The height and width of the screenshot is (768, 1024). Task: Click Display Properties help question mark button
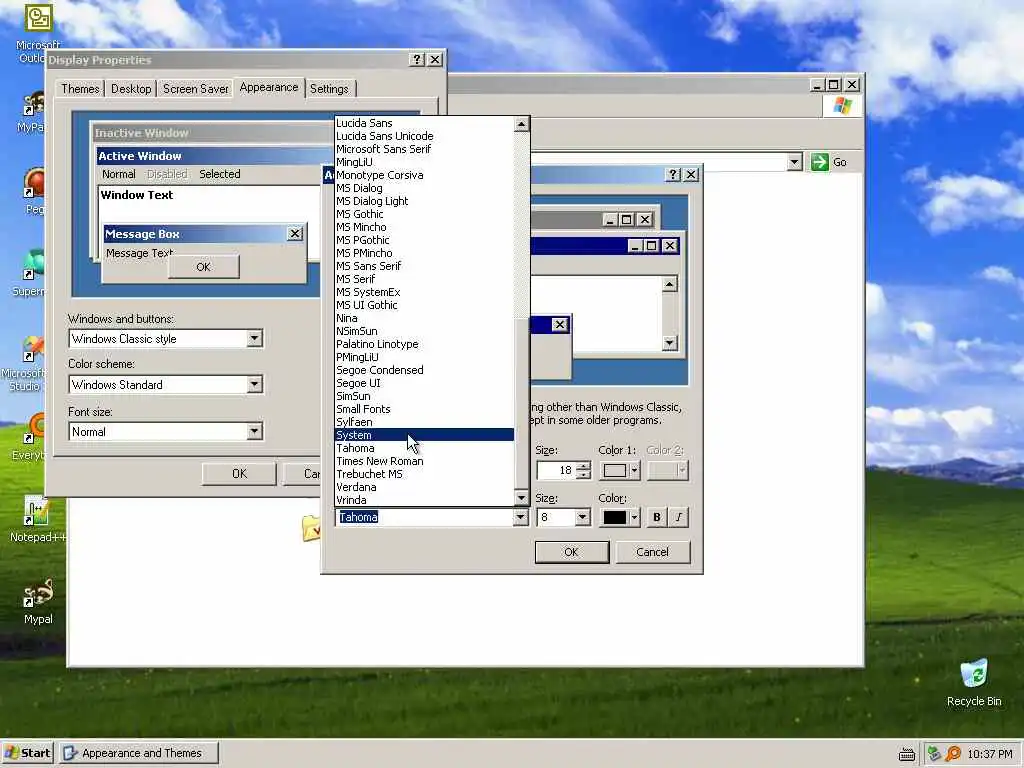(x=417, y=59)
